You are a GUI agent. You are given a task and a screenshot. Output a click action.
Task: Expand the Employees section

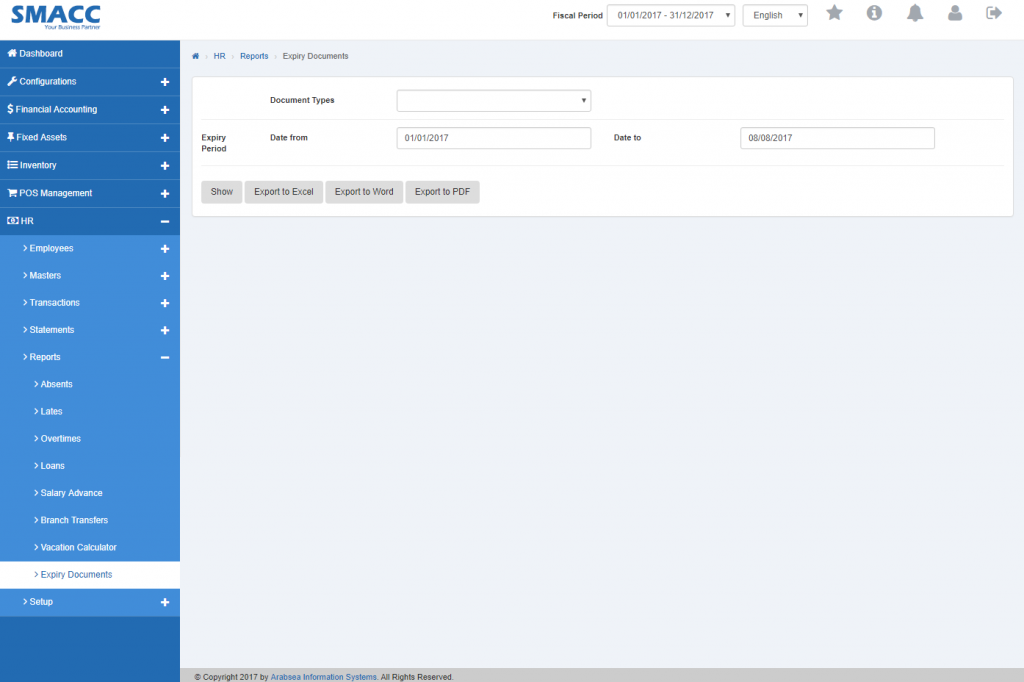pos(165,248)
